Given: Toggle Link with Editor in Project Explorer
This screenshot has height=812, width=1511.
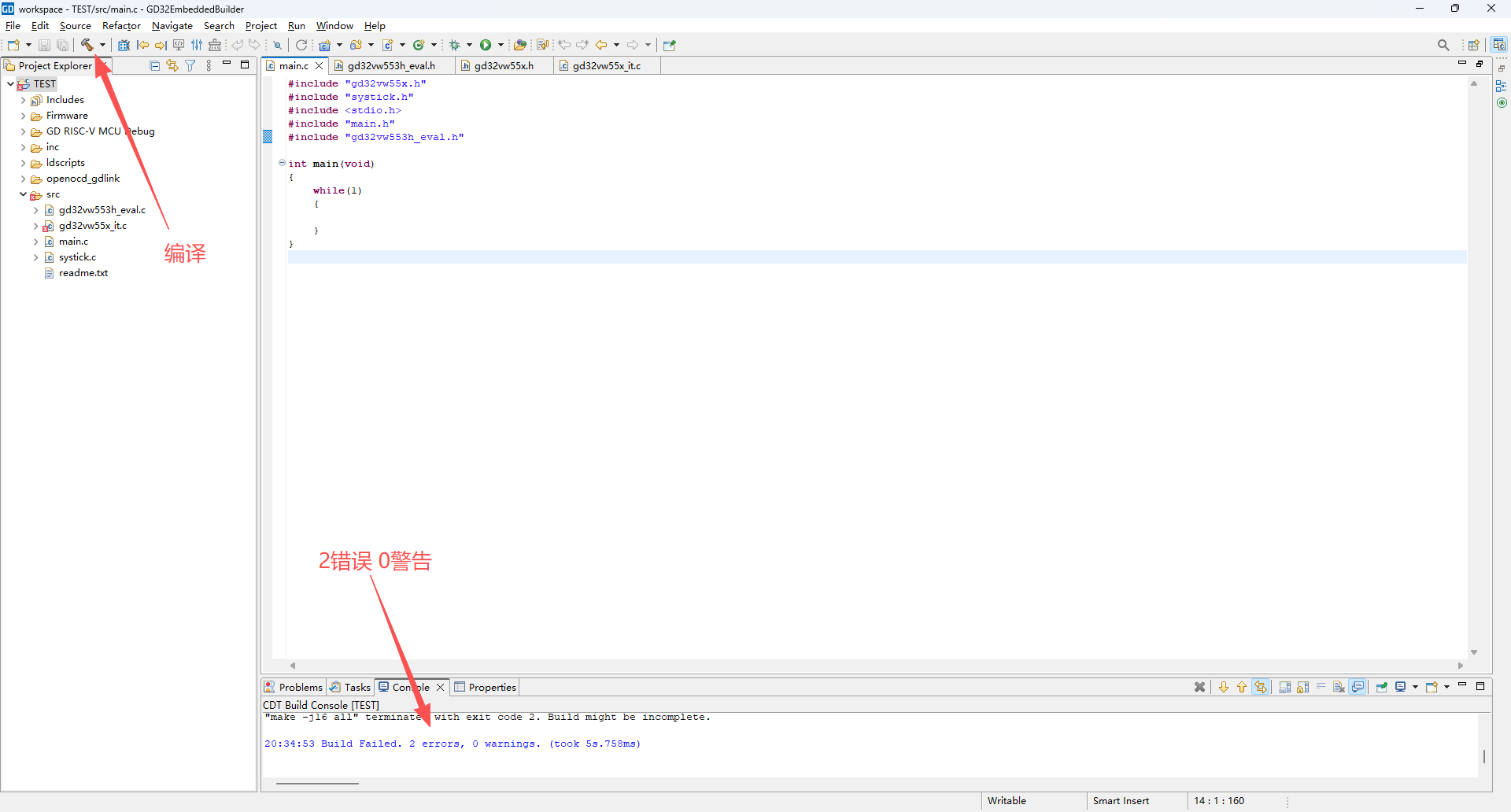Looking at the screenshot, I should click(172, 65).
